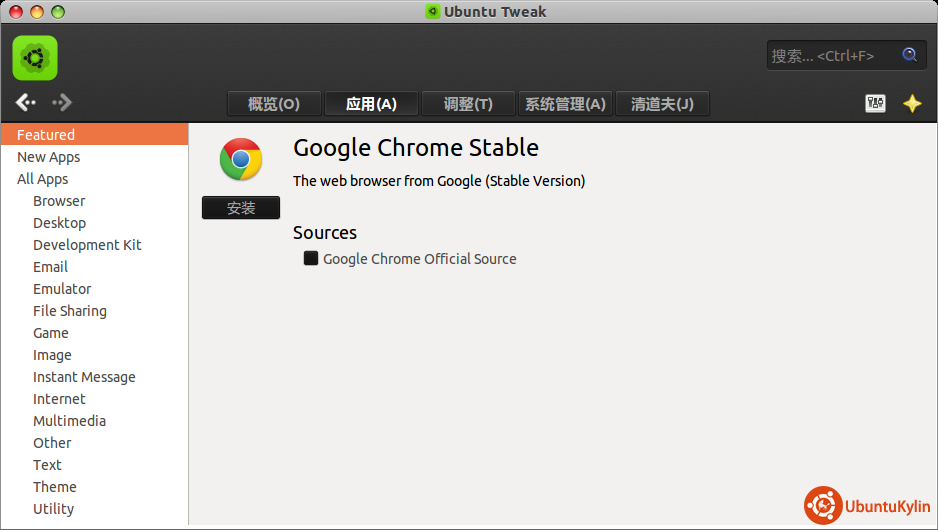Choose the Development Kit category

point(87,245)
